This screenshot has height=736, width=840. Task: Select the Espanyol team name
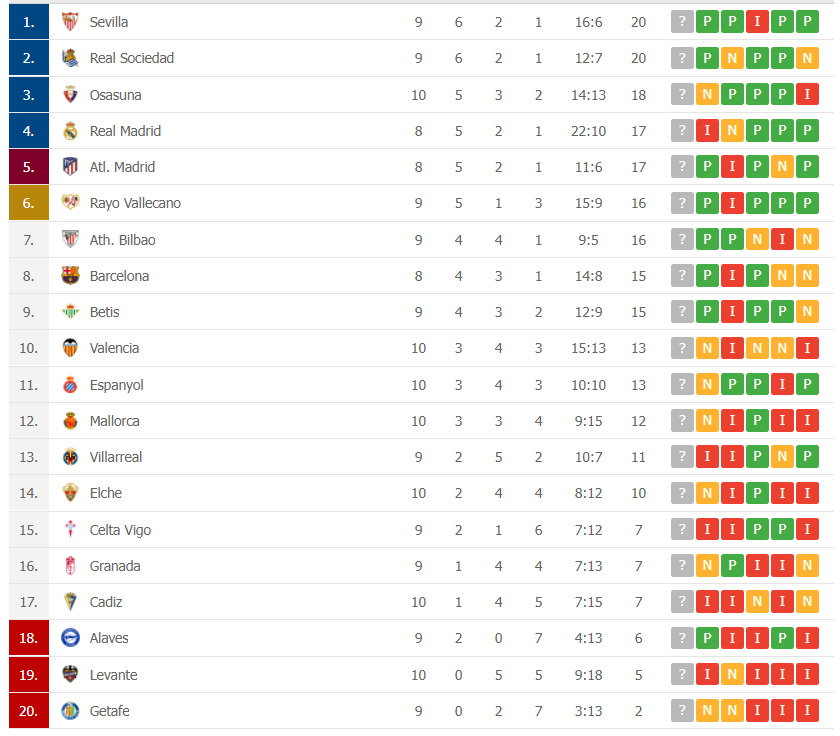[116, 385]
